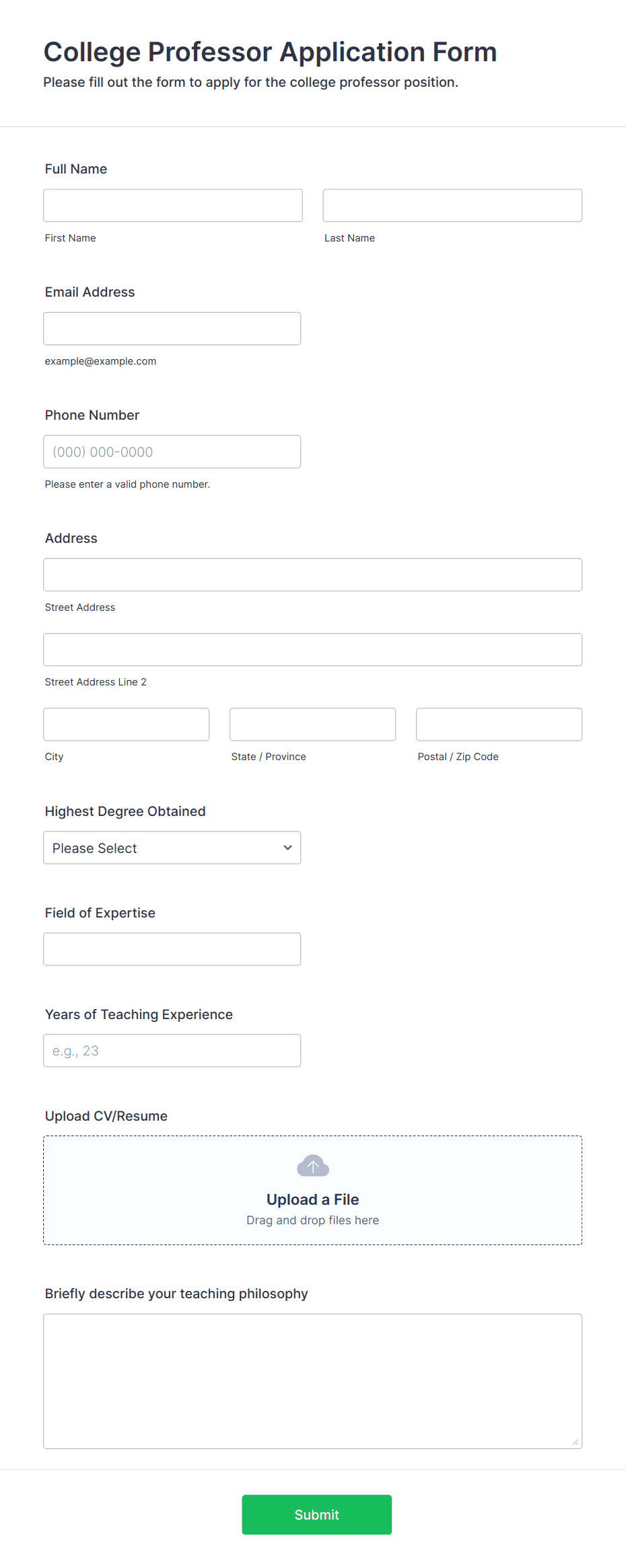Select the Phone Number field

[172, 451]
